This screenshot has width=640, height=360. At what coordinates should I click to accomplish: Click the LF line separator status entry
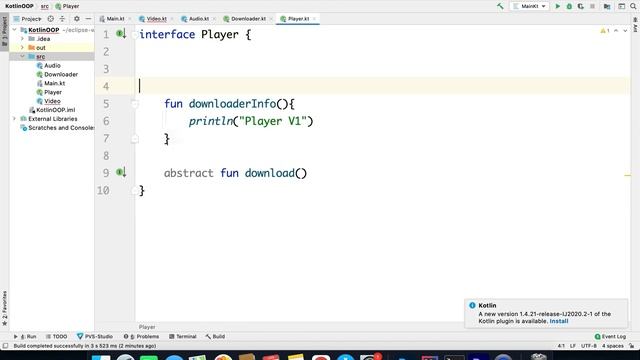[573, 346]
